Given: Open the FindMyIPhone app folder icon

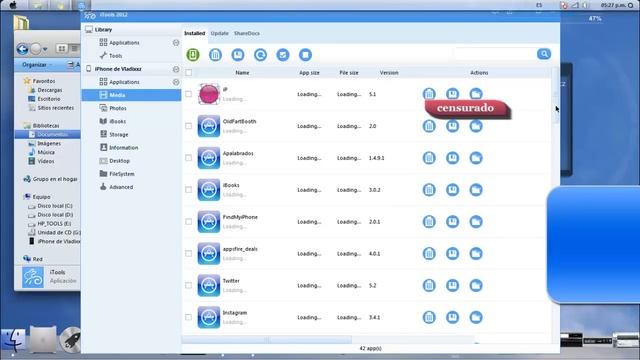Looking at the screenshot, I should (476, 222).
